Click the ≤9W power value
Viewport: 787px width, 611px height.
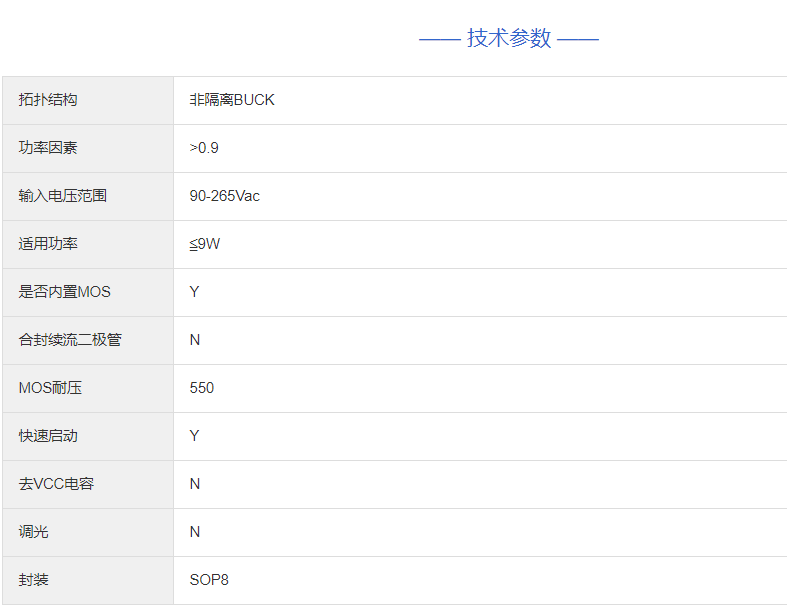click(x=205, y=244)
